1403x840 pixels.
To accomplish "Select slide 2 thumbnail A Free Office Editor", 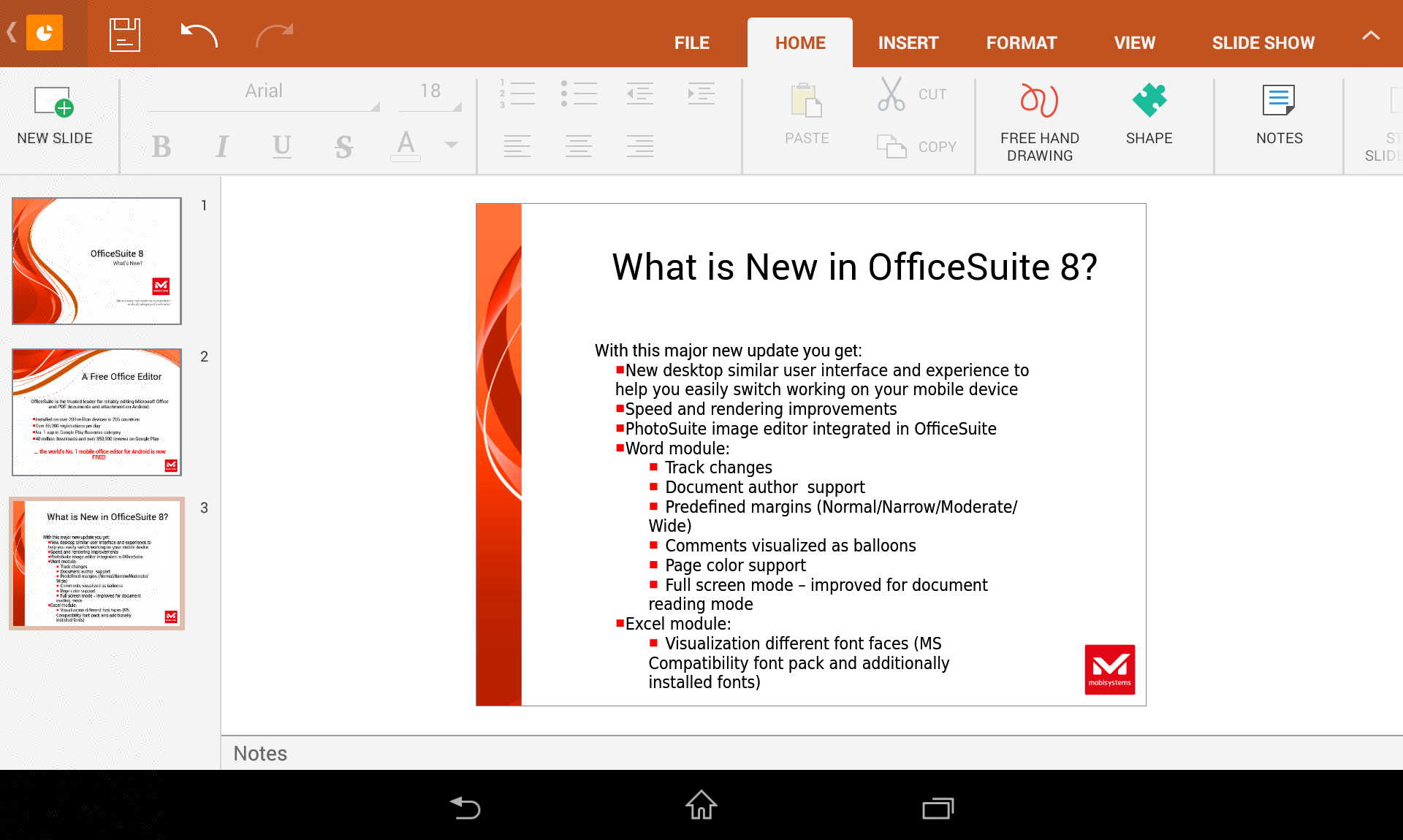I will pos(96,412).
